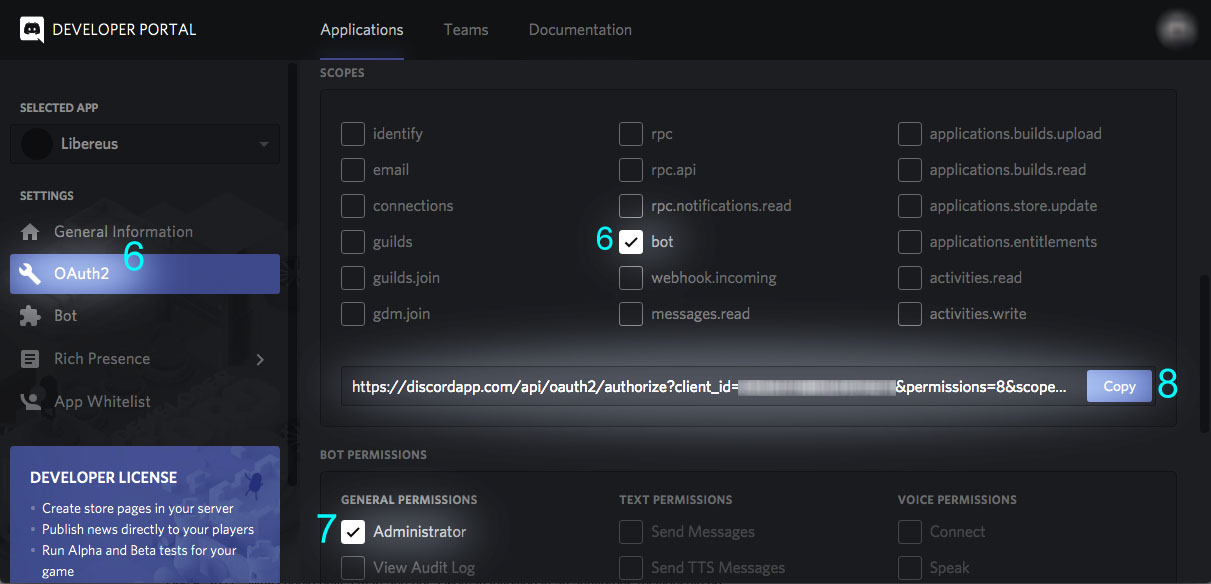This screenshot has height=584, width=1211.
Task: Tick the applications.entitlements checkbox
Action: (909, 242)
